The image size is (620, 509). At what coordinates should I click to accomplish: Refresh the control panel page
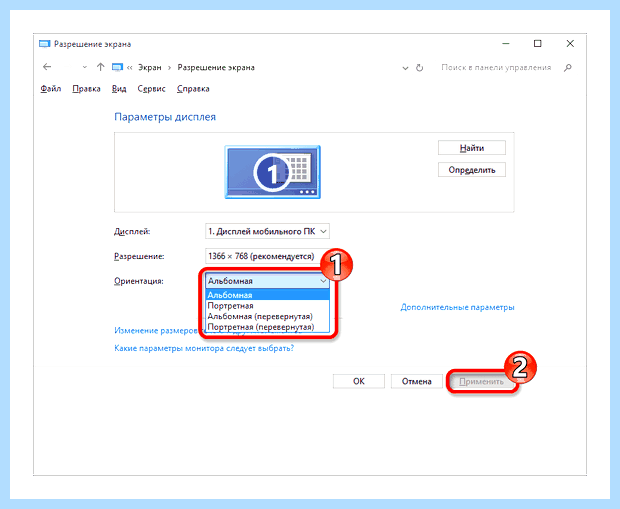point(420,68)
